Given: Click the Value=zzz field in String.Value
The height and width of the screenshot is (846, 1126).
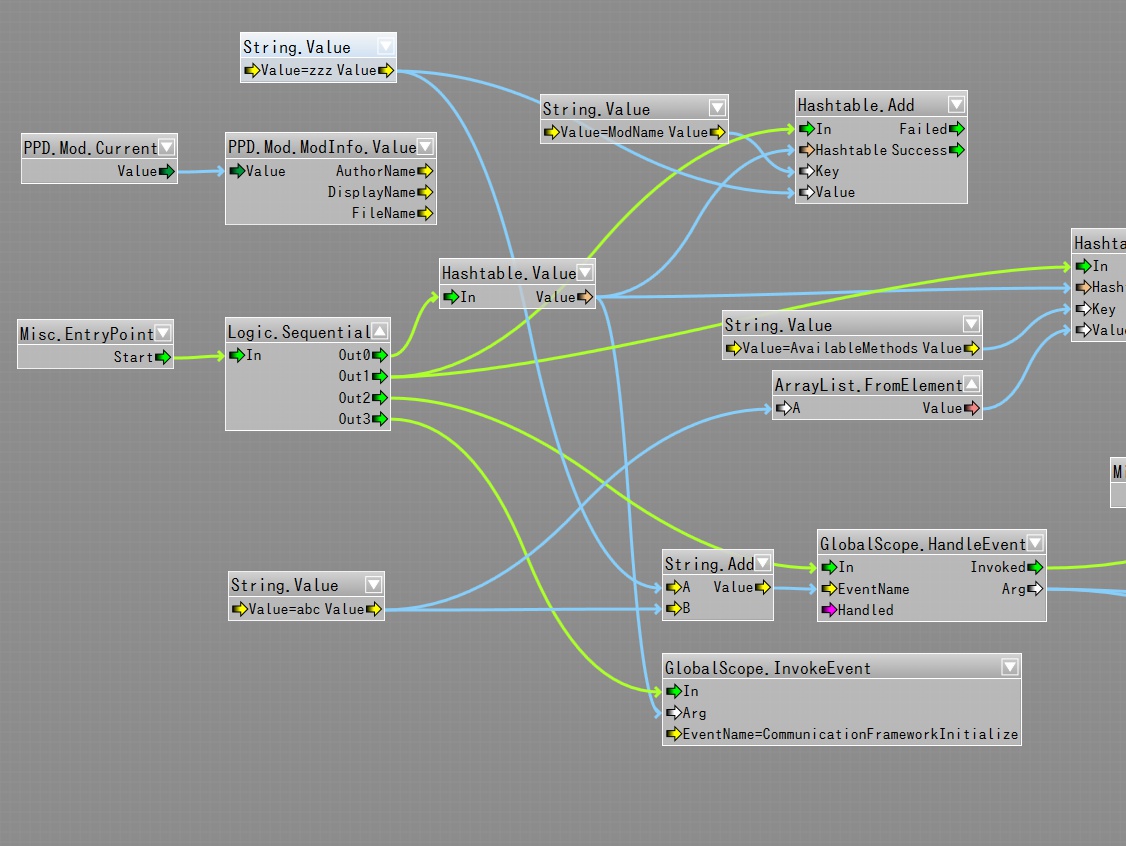Looking at the screenshot, I should 296,70.
